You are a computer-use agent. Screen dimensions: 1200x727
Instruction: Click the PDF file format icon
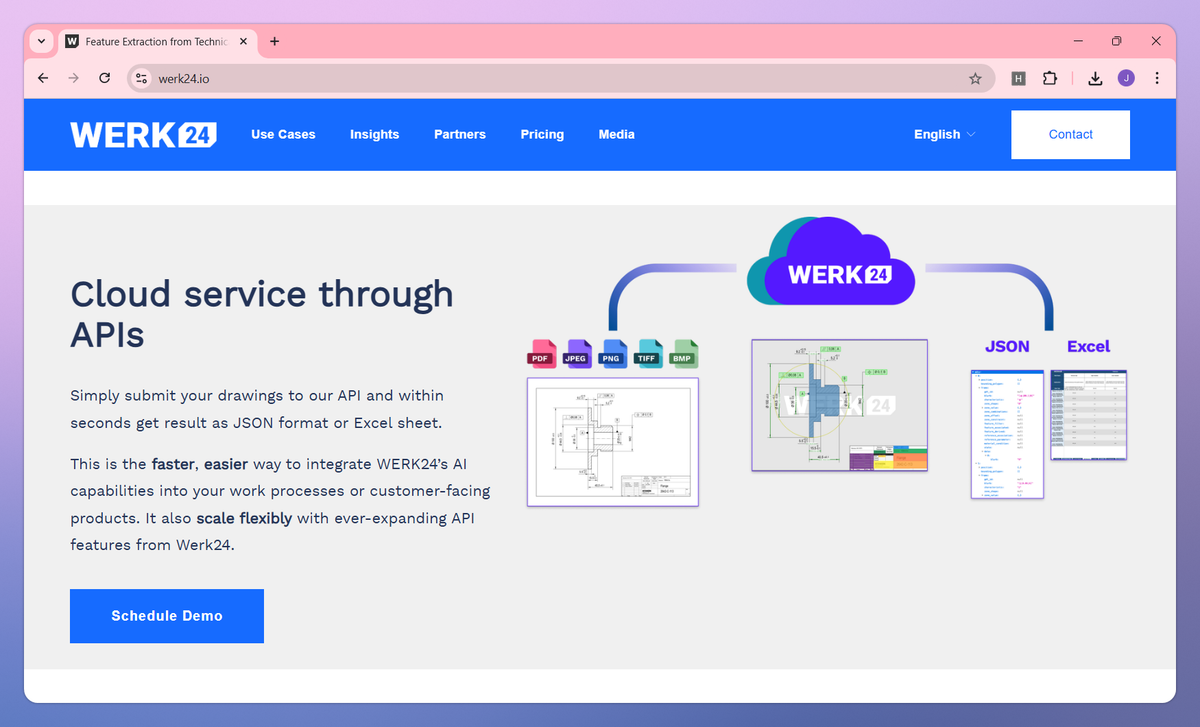pos(541,354)
